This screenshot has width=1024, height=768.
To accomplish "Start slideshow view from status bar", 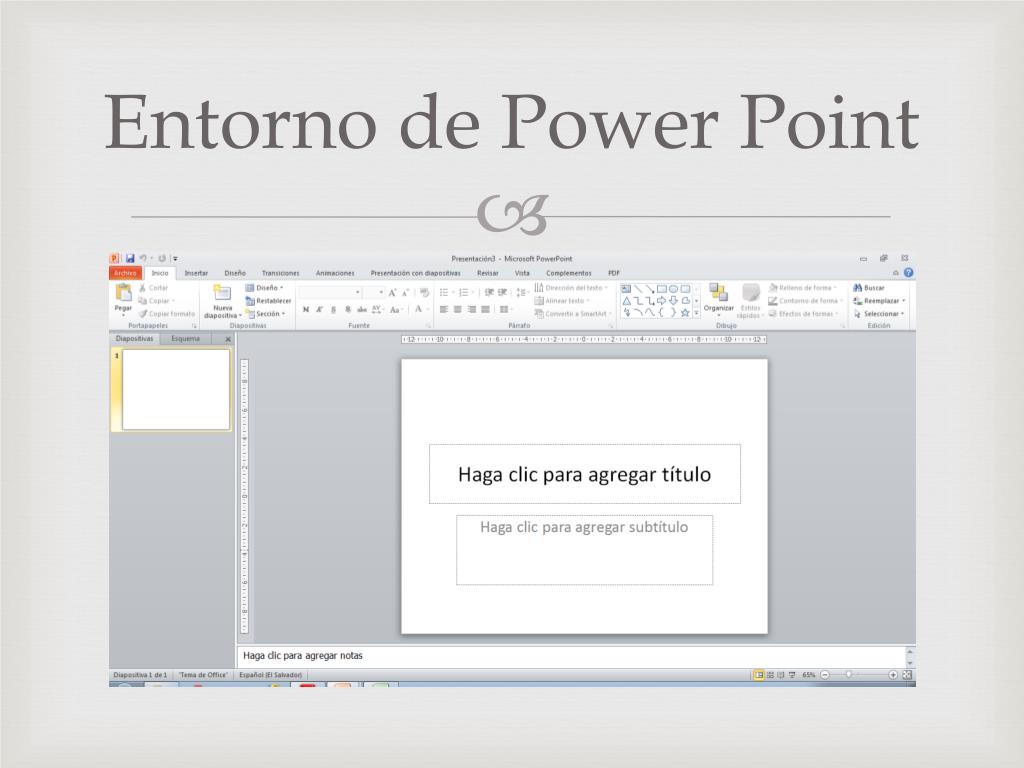I will click(792, 675).
